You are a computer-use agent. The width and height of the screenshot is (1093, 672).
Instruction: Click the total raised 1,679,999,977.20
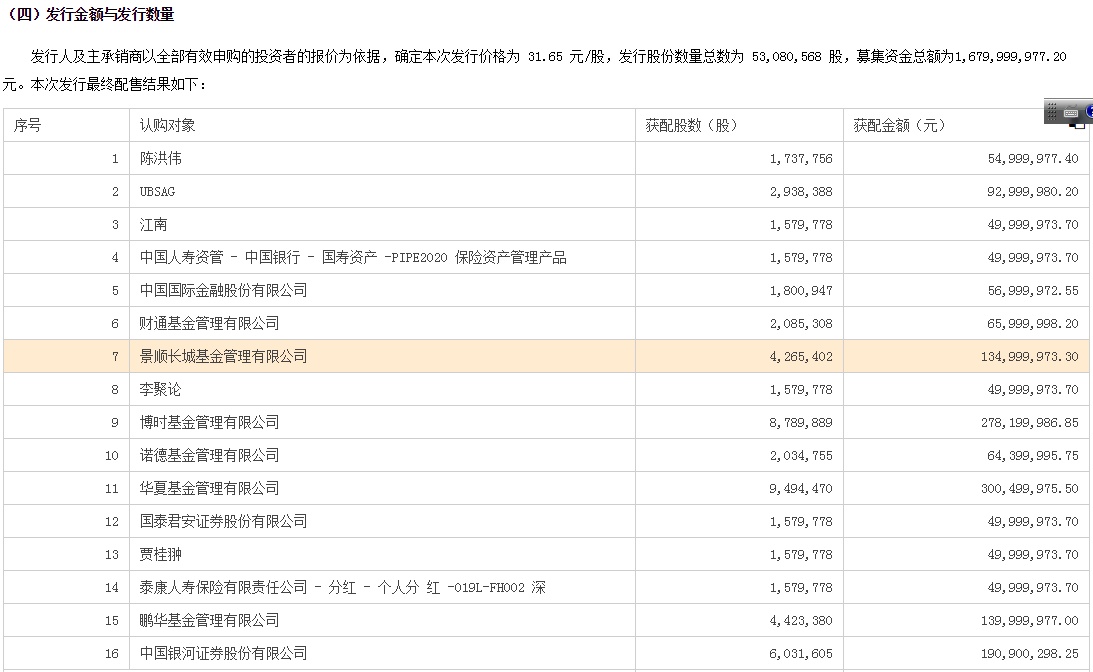tap(1010, 56)
